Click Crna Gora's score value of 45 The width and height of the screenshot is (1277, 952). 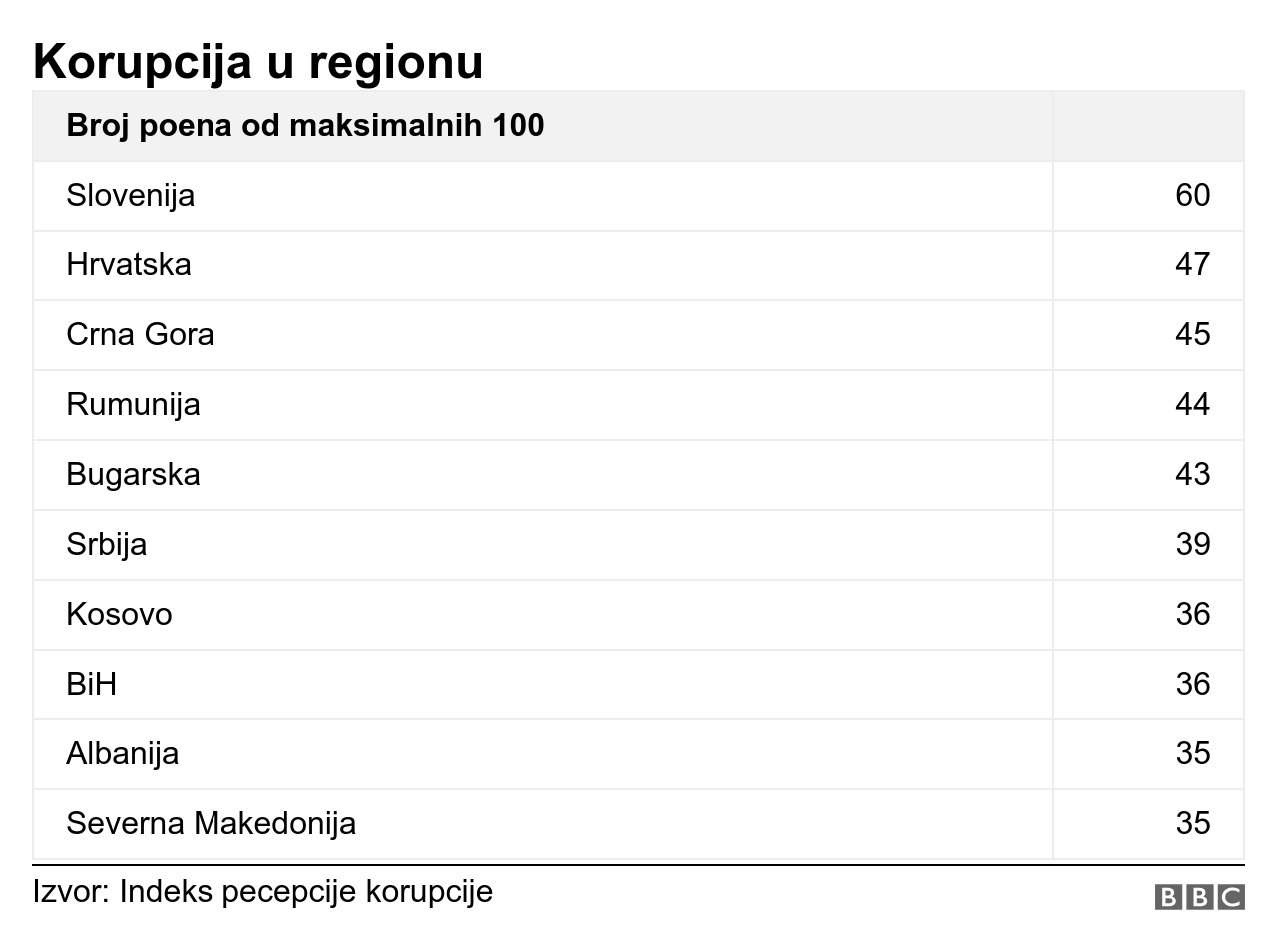coord(1192,334)
